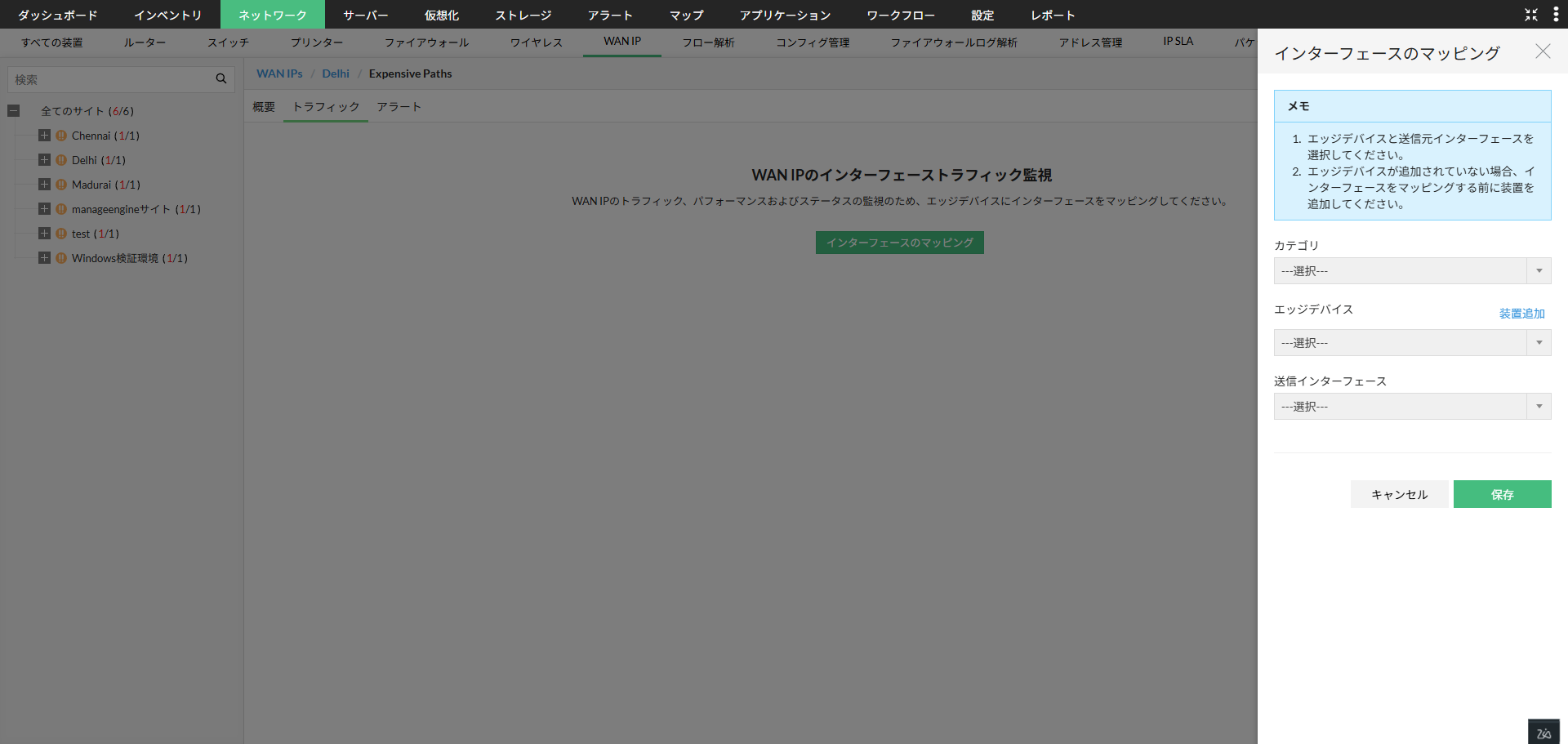The image size is (1568, 744).
Task: Click the fullscreen collapse icon in top bar
Action: click(x=1531, y=15)
